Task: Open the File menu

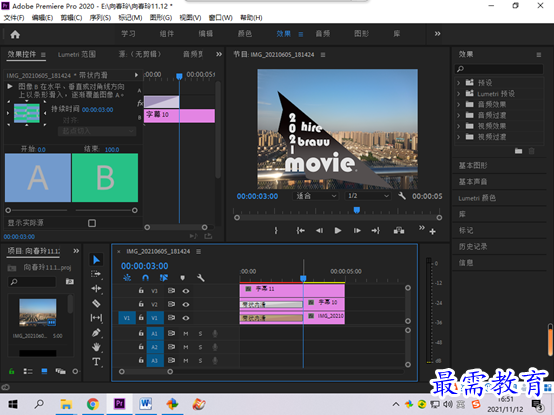Action: coord(14,18)
